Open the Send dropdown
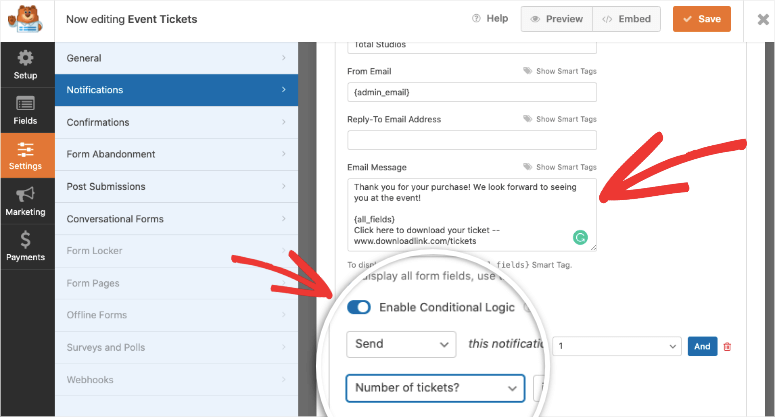 pos(401,344)
